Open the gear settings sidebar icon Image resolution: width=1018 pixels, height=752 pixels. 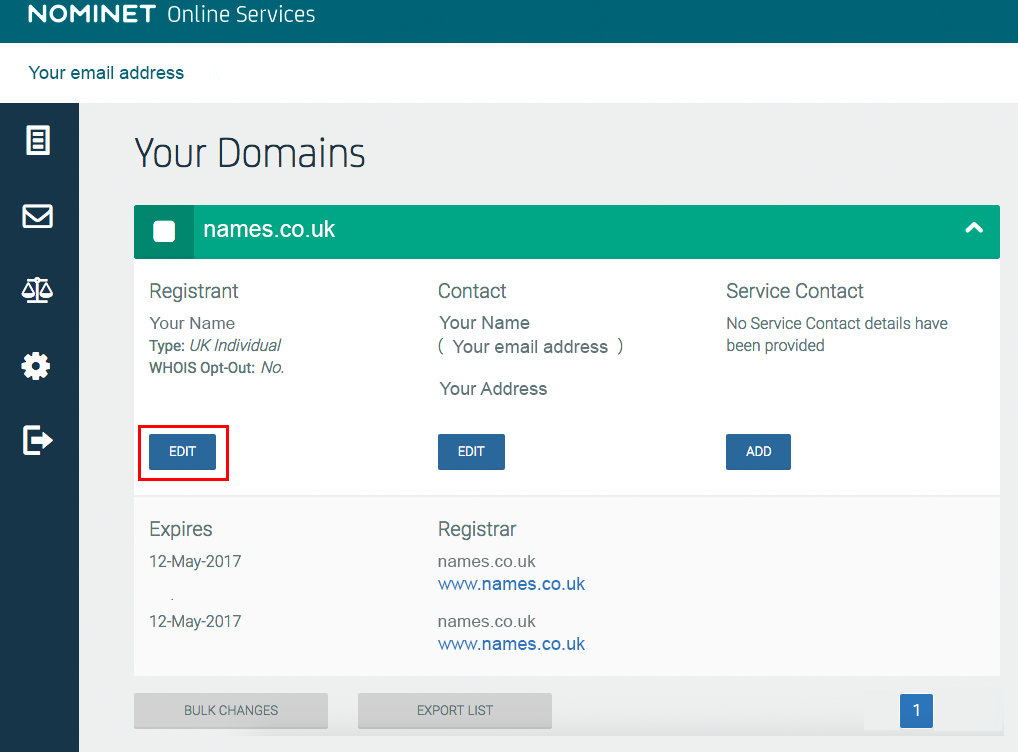point(36,366)
